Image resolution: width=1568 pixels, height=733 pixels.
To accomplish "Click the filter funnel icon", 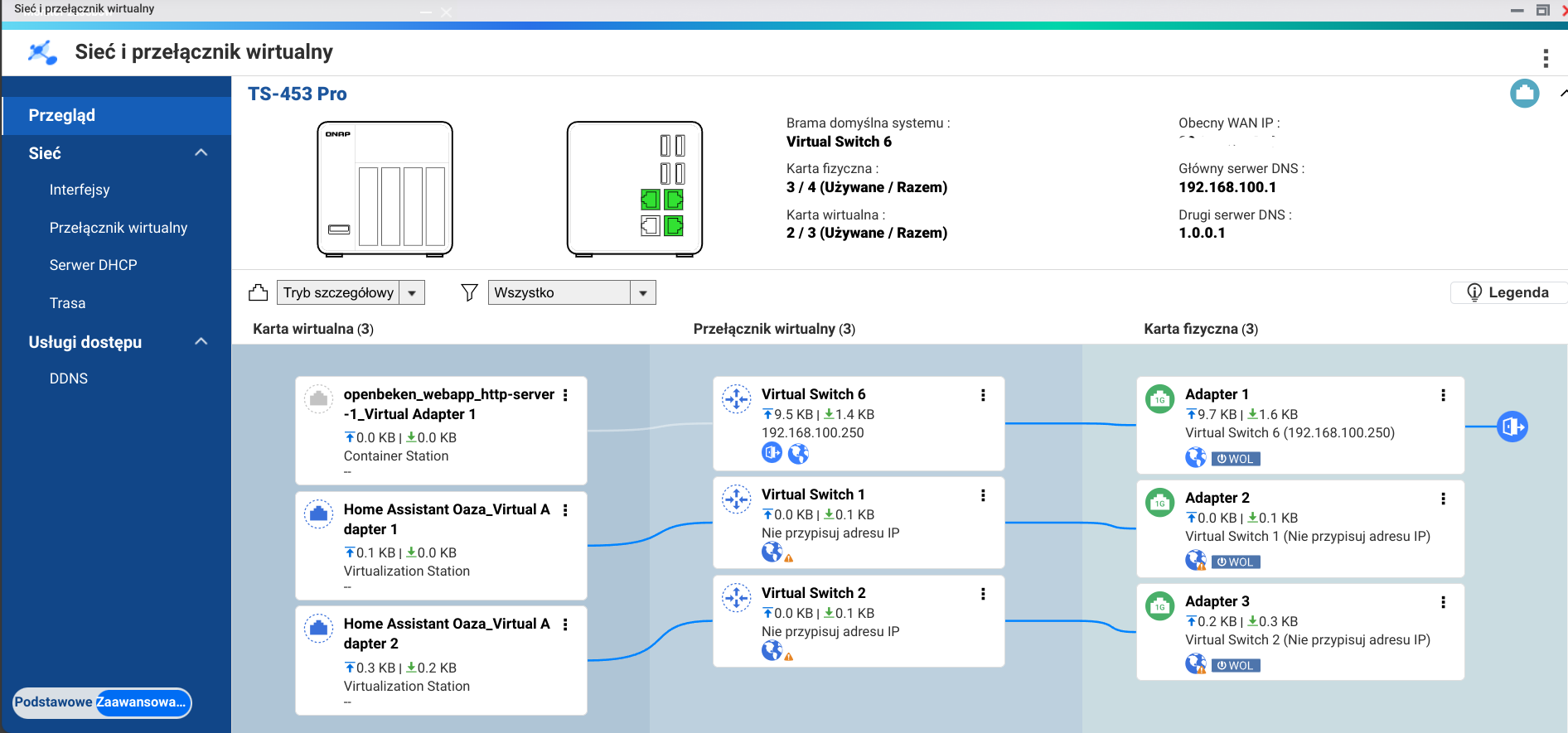I will [x=469, y=292].
